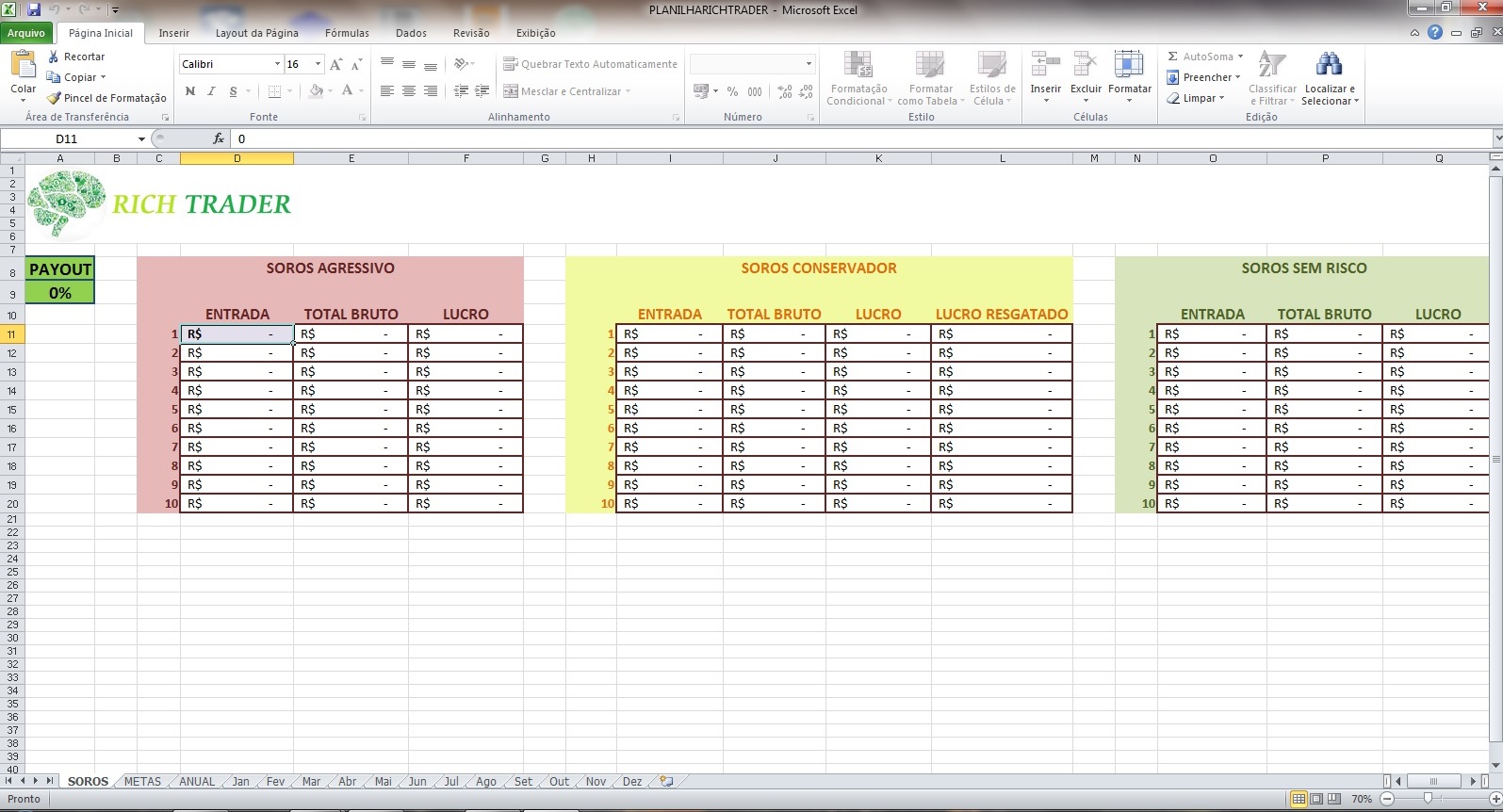
Task: Decrease decimal places
Action: 806,91
